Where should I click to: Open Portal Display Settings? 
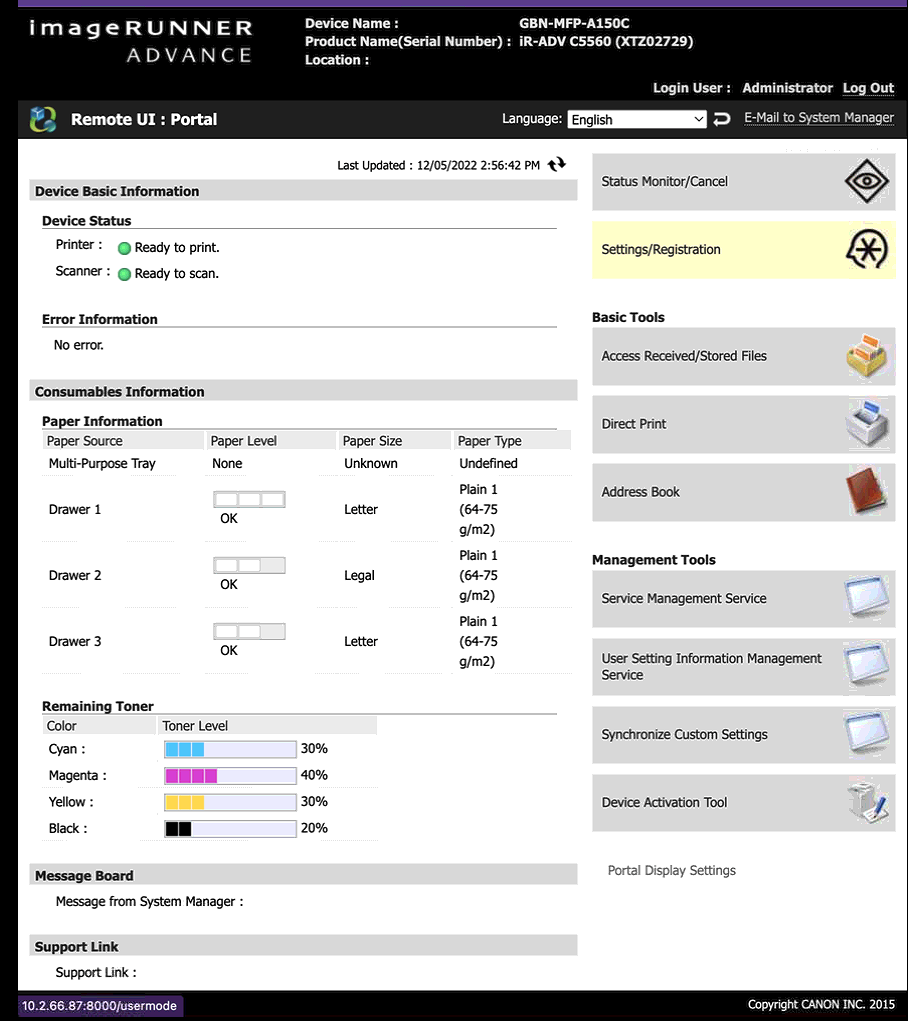672,871
